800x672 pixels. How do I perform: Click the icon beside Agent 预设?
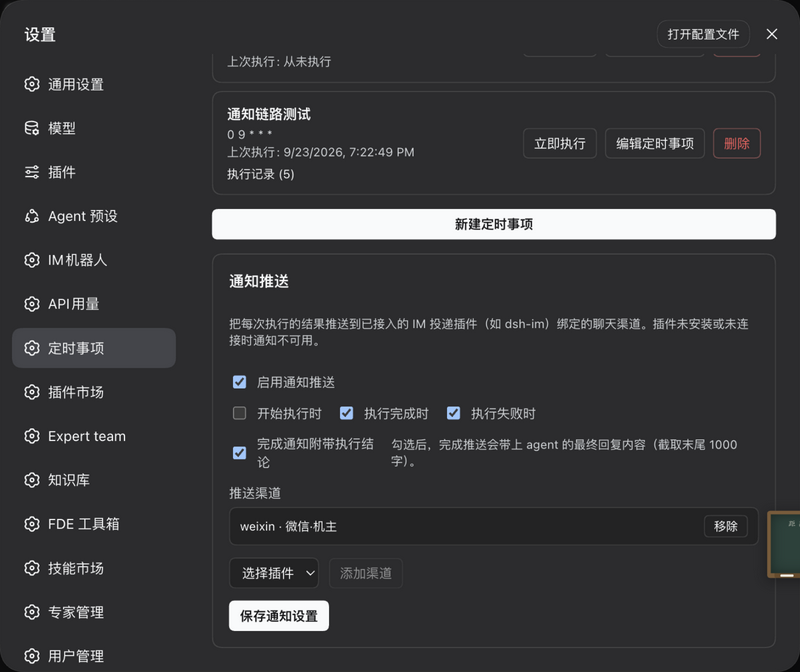32,216
